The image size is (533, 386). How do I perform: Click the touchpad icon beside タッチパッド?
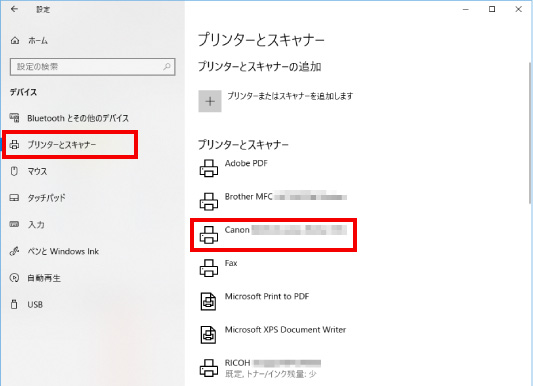14,197
